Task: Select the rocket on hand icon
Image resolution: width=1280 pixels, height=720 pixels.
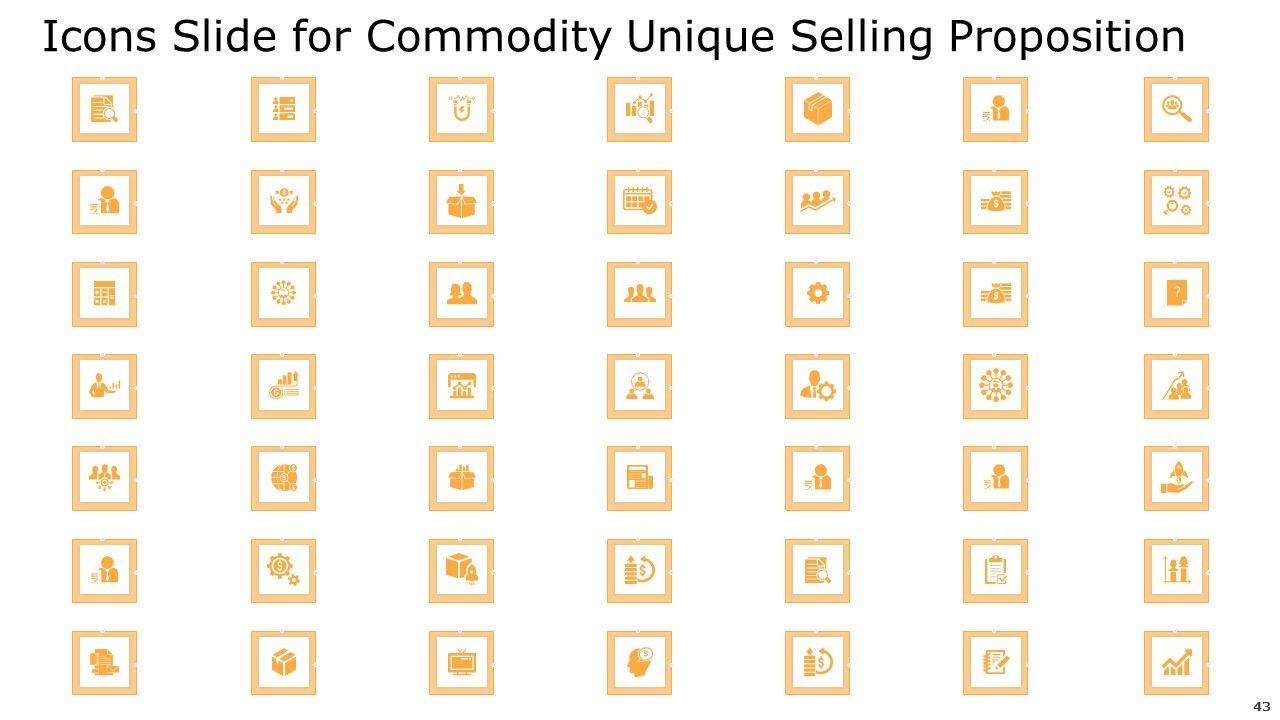Action: pyautogui.click(x=1176, y=478)
